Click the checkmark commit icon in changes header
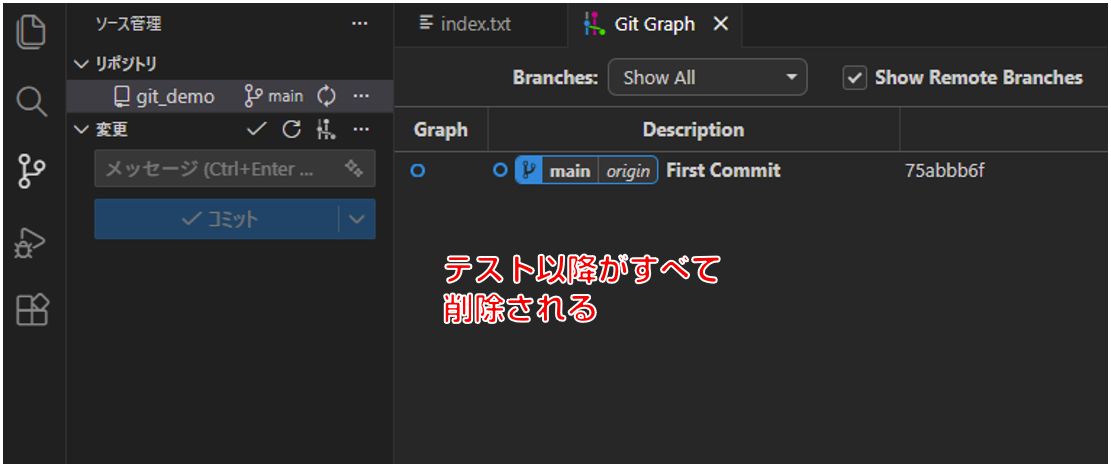This screenshot has width=1111, height=465. pos(257,129)
